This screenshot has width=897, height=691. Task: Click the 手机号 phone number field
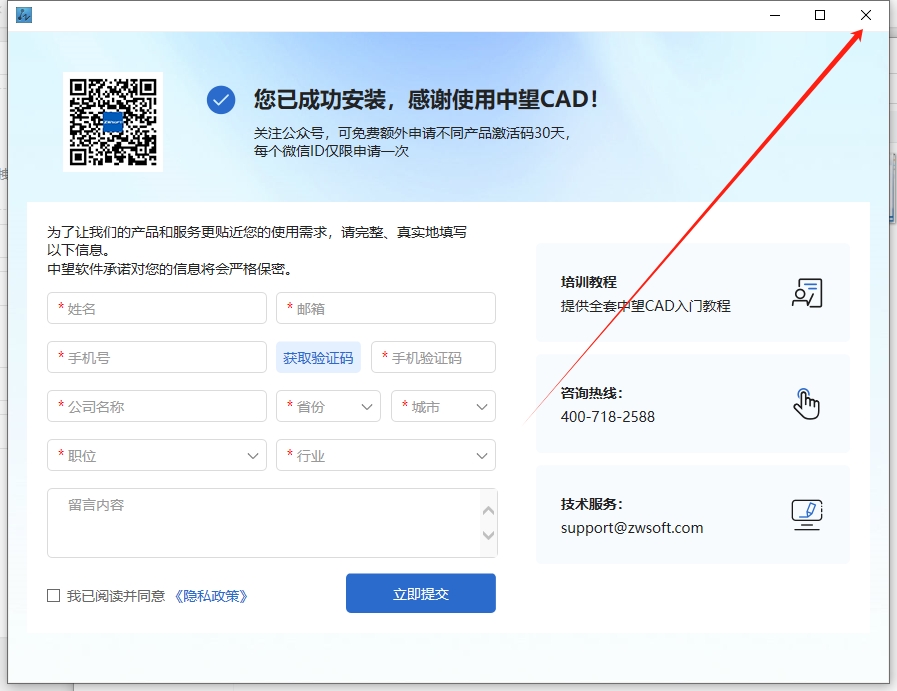[x=156, y=357]
